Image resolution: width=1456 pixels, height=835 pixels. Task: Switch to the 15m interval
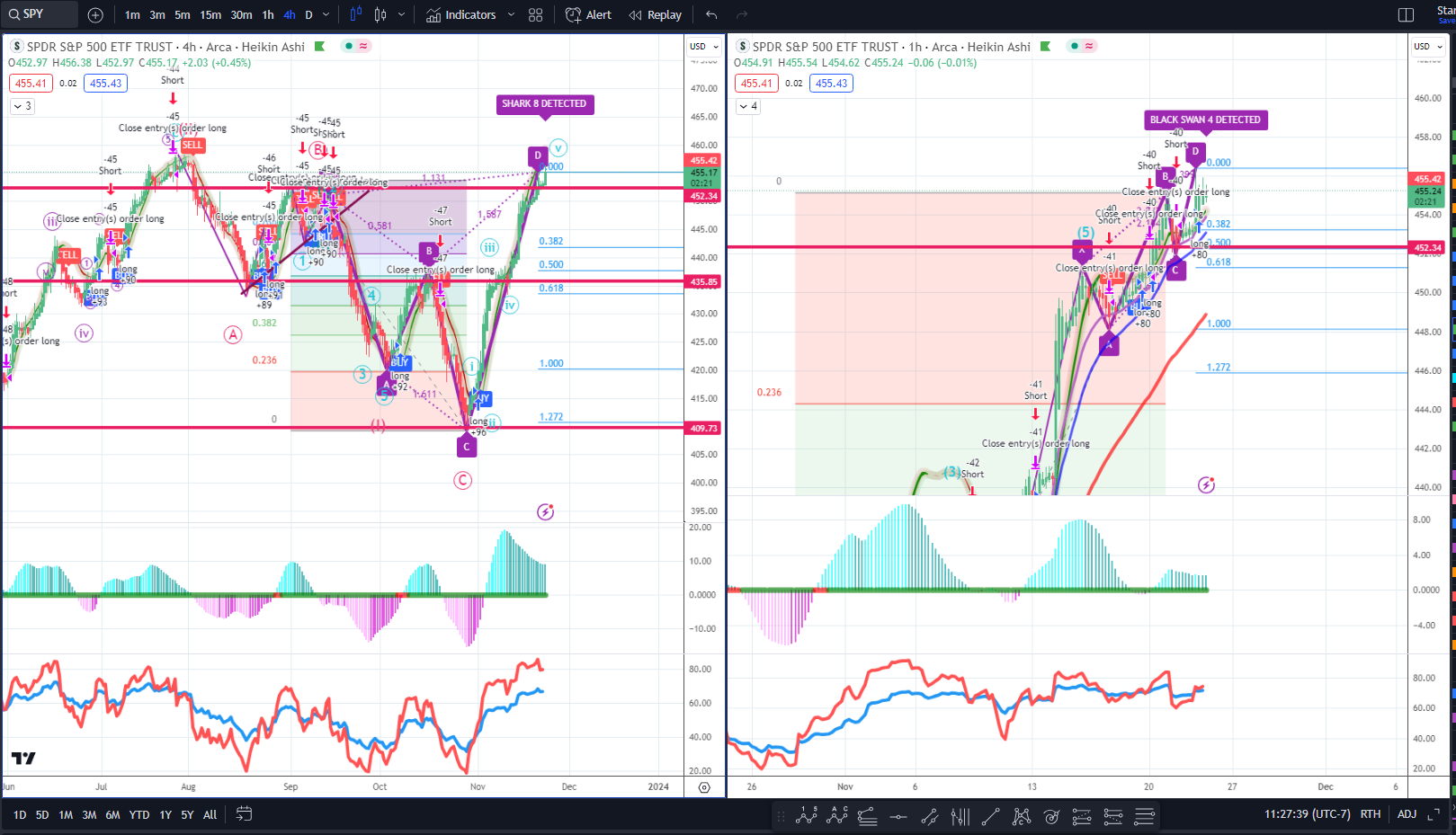[210, 15]
